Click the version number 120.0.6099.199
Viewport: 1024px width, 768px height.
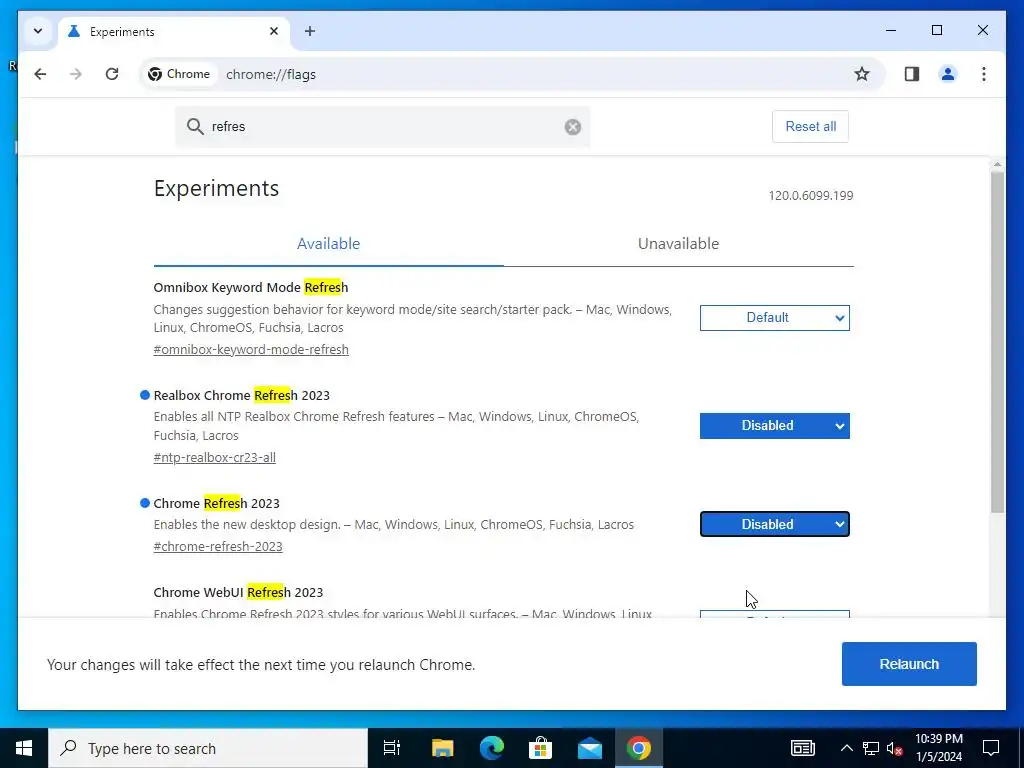click(x=810, y=196)
